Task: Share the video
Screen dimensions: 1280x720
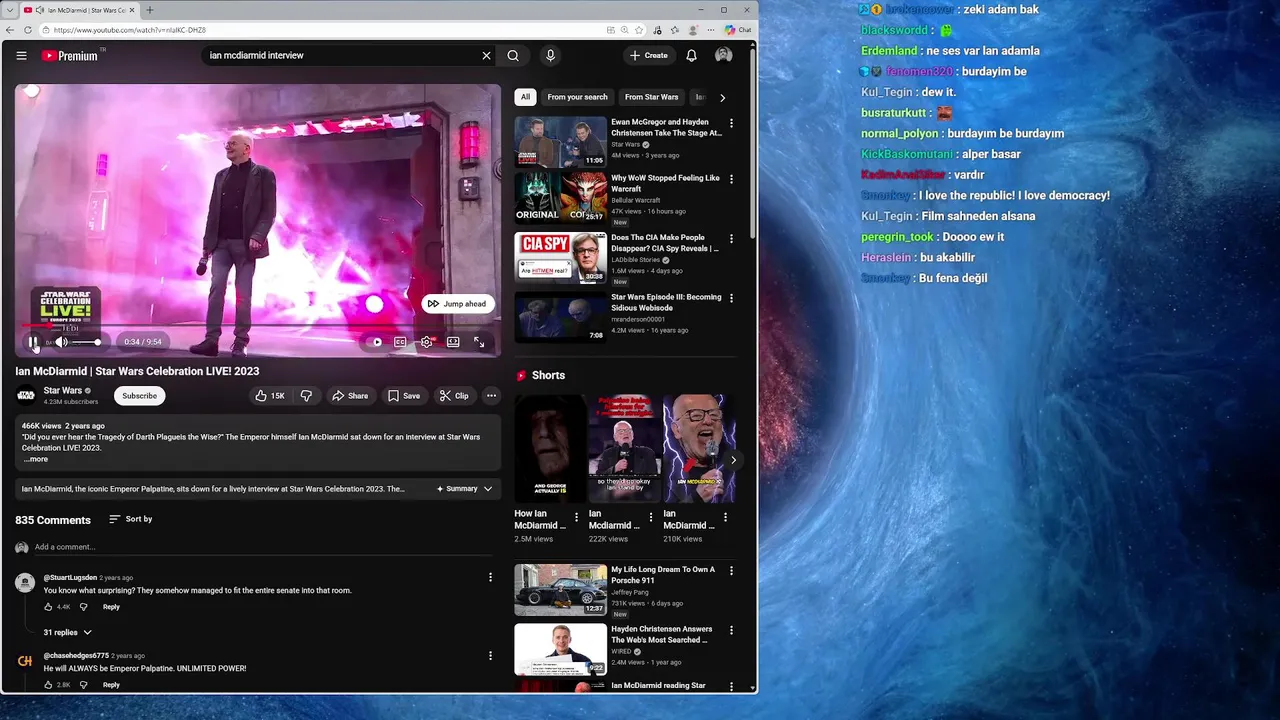Action: [x=350, y=396]
